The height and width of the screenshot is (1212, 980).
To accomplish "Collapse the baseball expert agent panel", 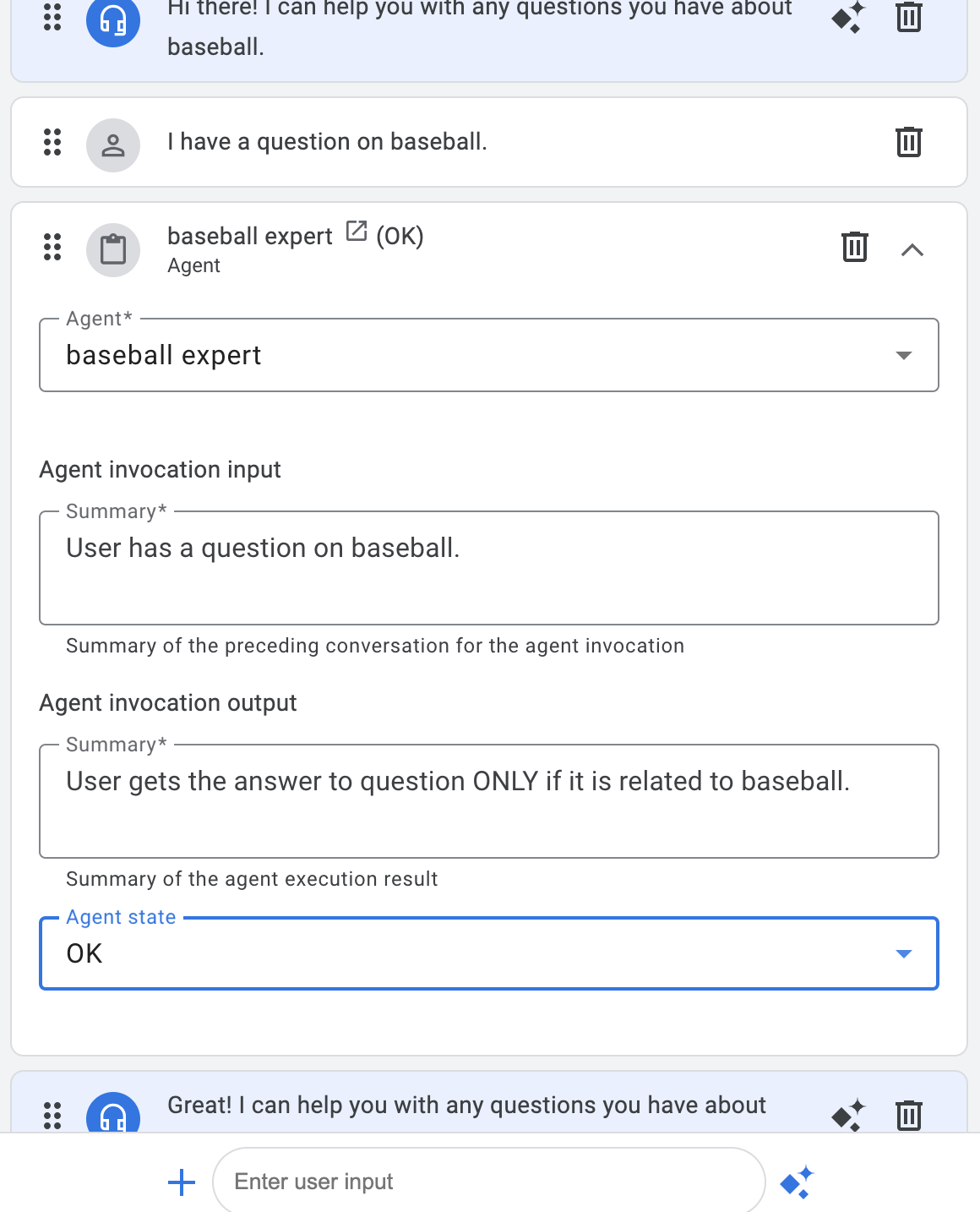I will (912, 249).
